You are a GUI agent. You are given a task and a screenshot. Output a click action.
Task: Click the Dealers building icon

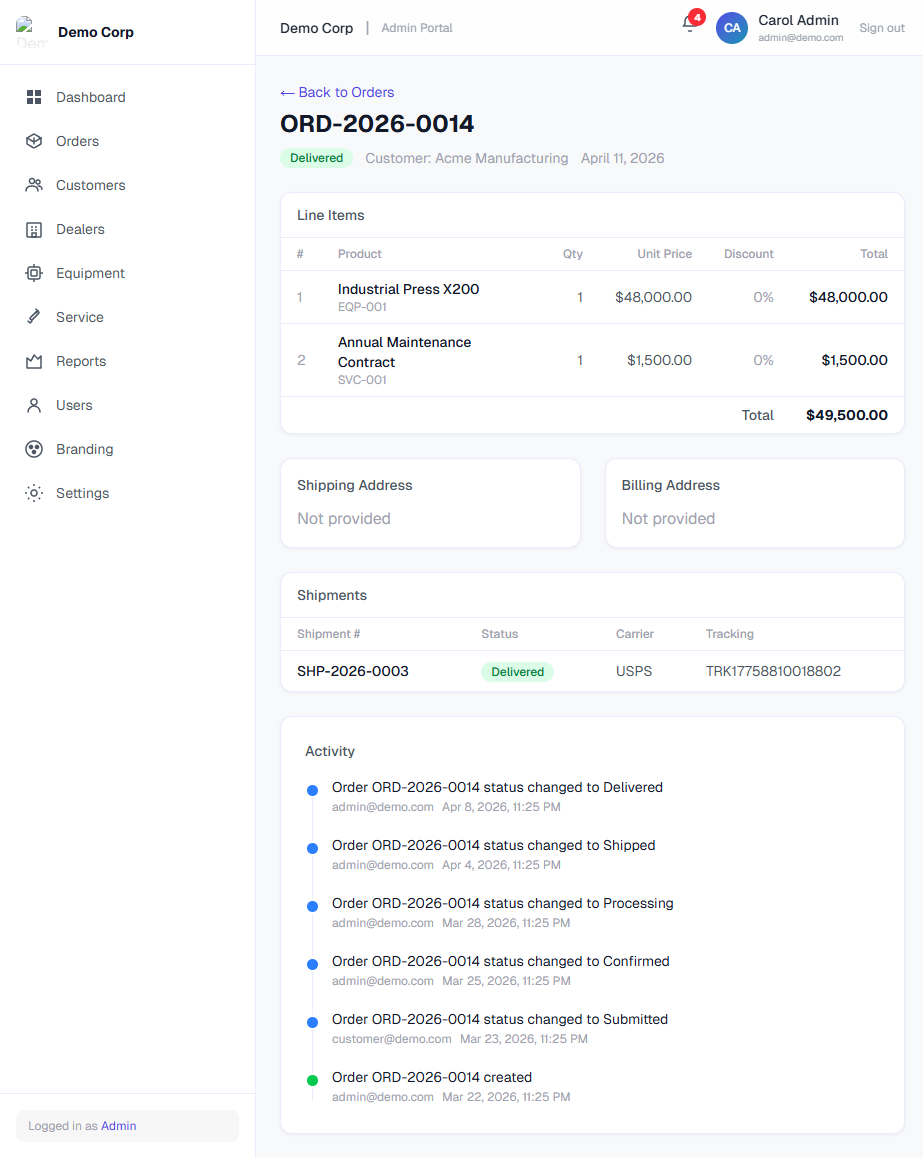[34, 230]
